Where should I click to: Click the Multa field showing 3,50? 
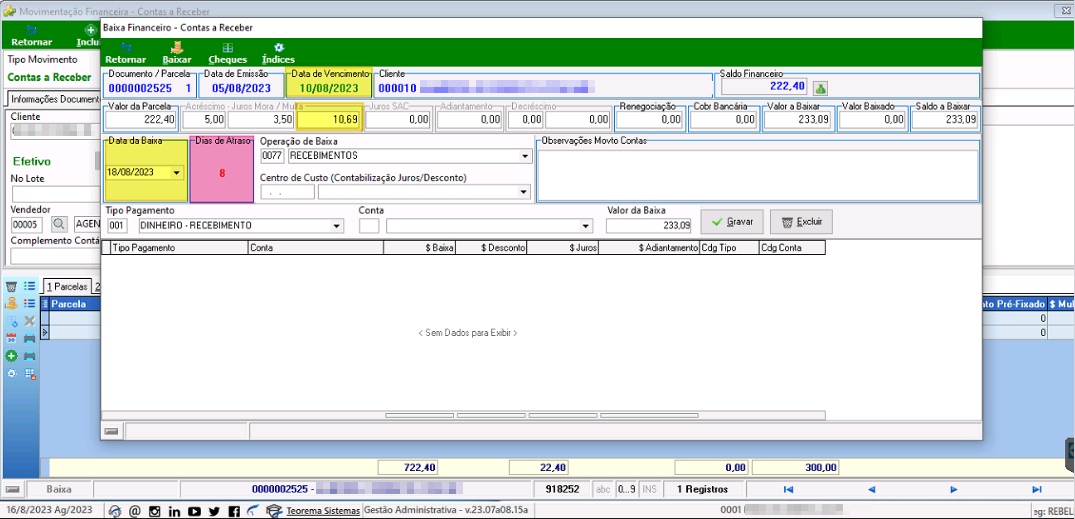(x=262, y=119)
